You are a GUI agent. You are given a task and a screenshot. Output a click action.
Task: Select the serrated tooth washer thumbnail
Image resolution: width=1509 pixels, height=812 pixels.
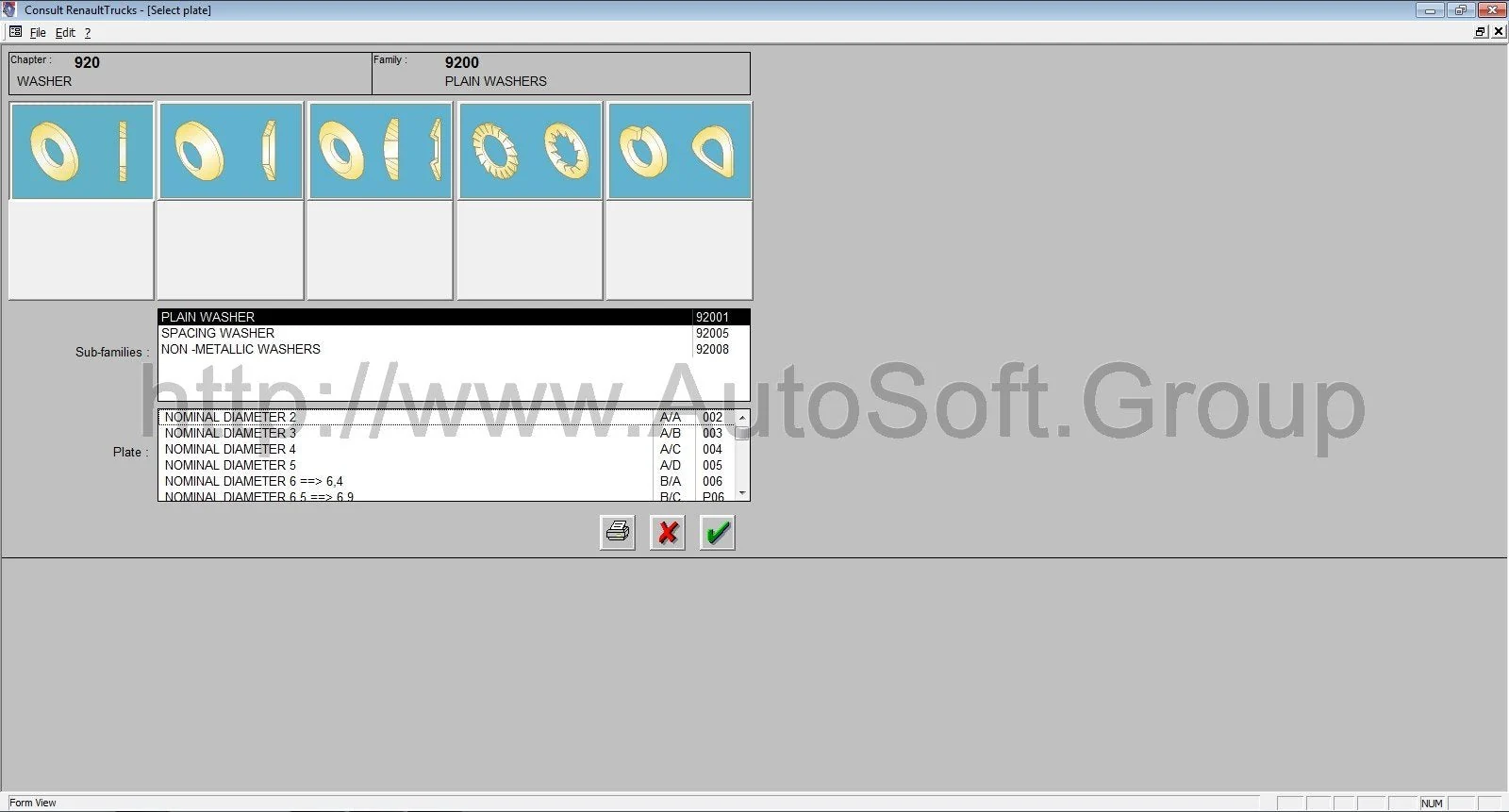(x=530, y=151)
